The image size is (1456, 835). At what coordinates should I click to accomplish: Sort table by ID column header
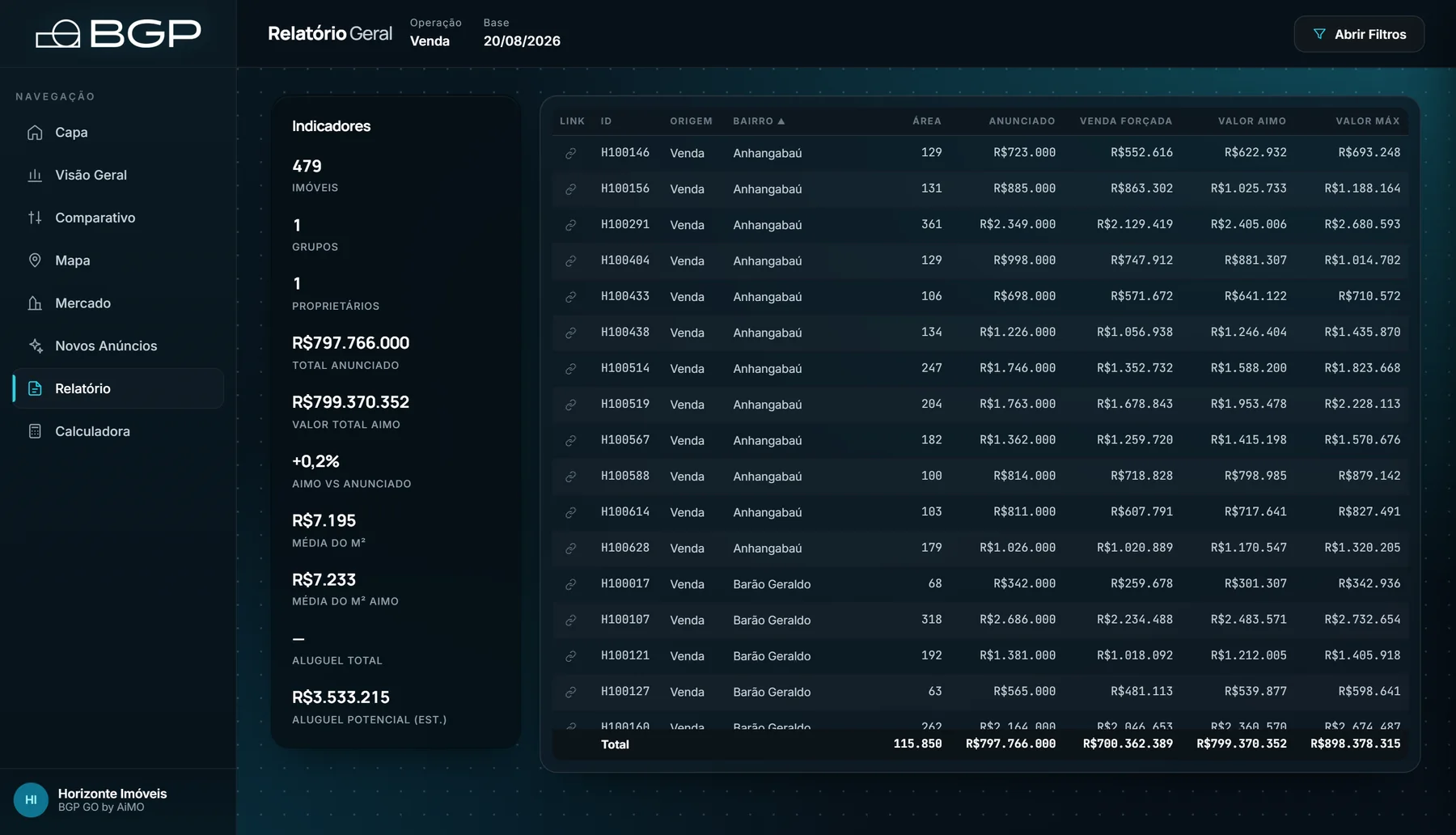tap(606, 121)
